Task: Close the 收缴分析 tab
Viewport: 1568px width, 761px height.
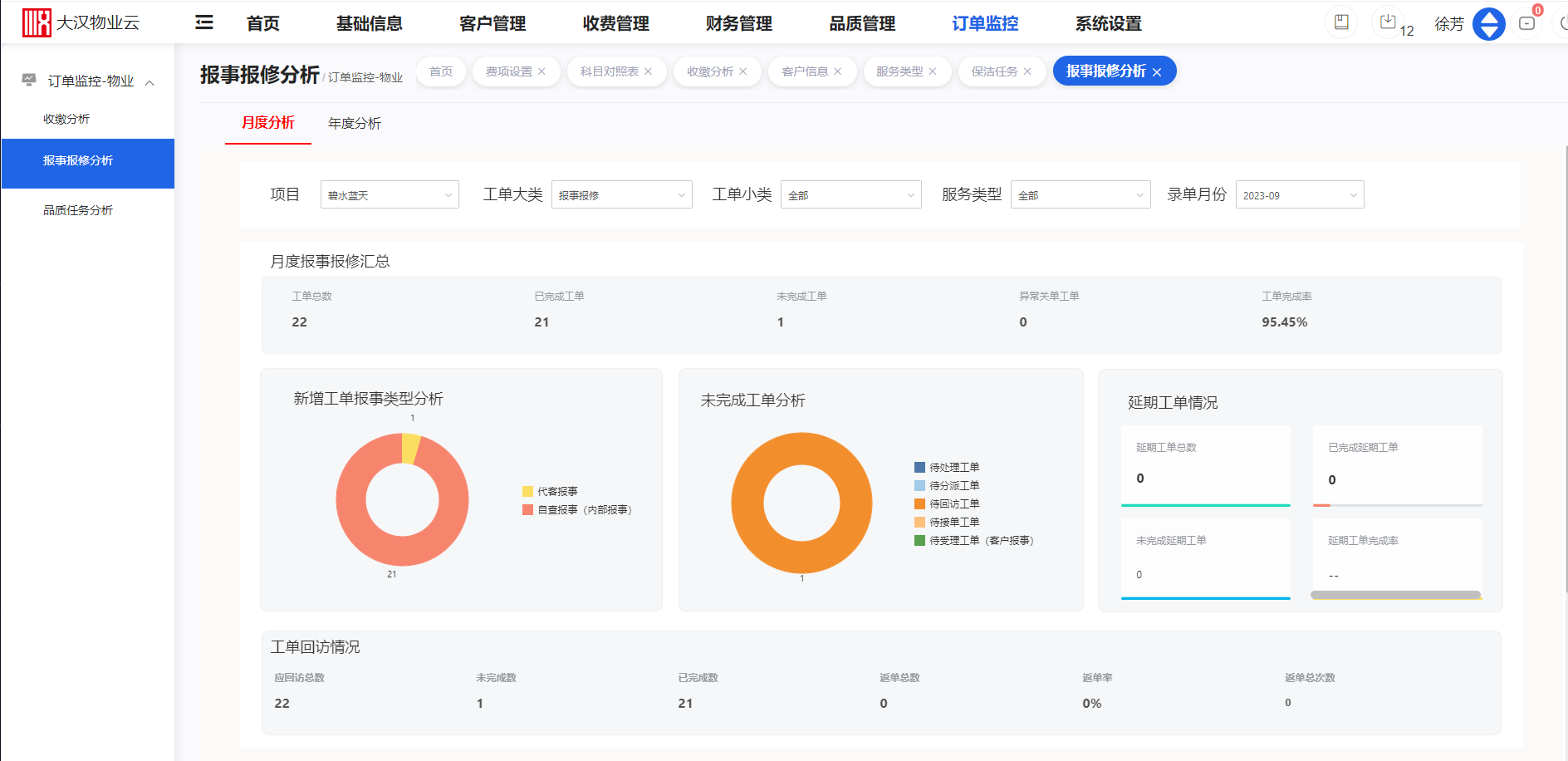Action: [742, 71]
